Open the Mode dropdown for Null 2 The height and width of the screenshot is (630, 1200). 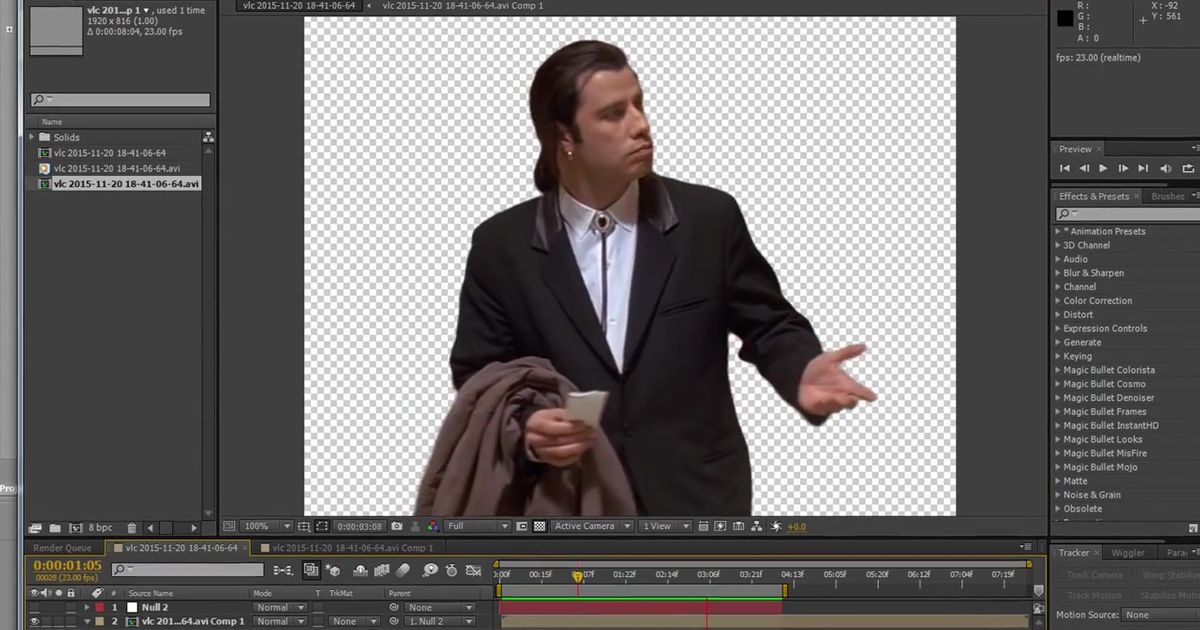[x=280, y=607]
